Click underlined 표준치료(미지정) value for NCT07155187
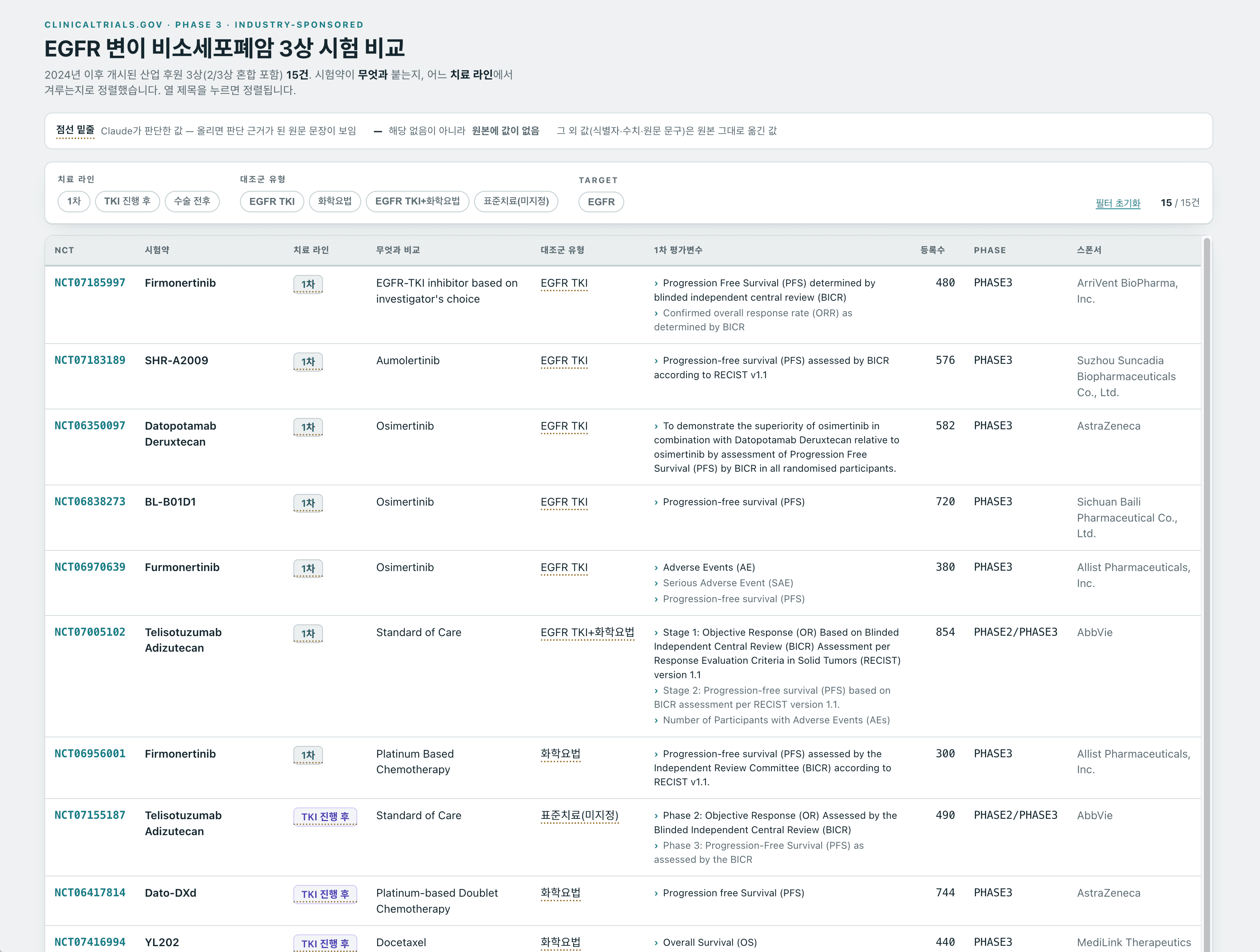Screen dimensions: 1260x952 (579, 816)
